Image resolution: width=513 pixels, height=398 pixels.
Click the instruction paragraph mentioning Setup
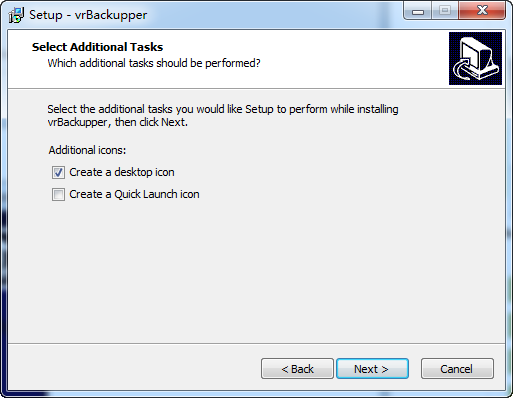[x=223, y=116]
